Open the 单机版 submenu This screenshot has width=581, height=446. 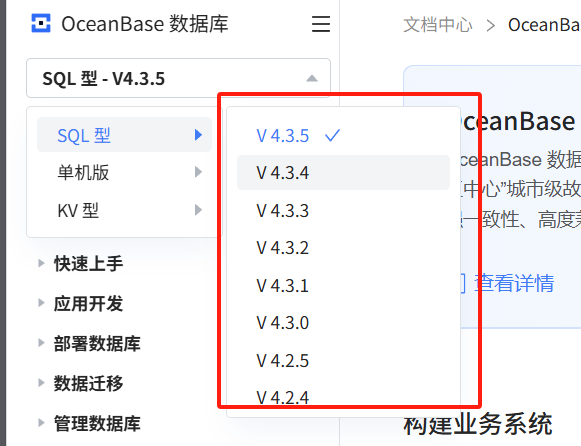[x=124, y=172]
